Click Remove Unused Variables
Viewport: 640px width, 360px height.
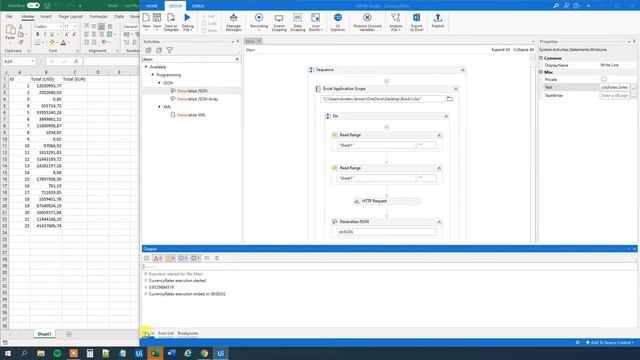click(367, 22)
